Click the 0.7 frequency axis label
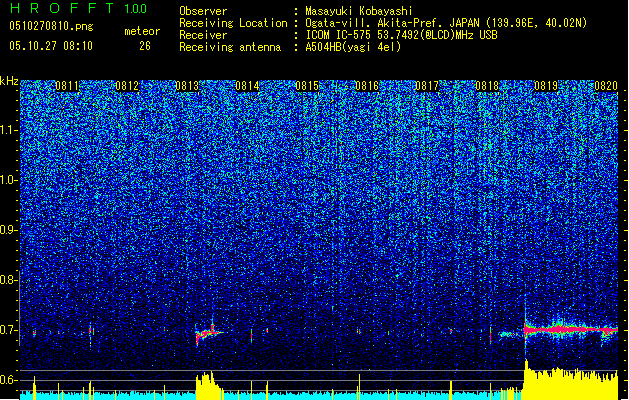The width and height of the screenshot is (629, 400). coord(9,330)
